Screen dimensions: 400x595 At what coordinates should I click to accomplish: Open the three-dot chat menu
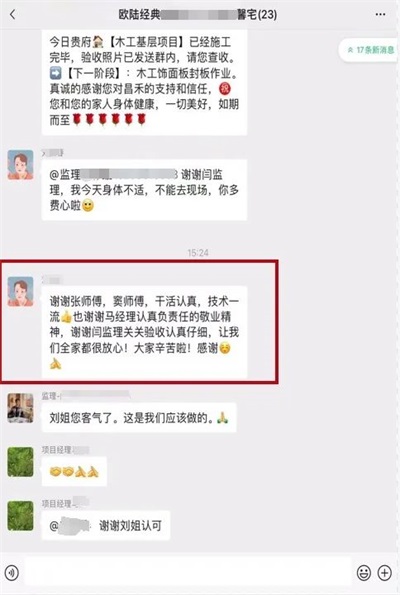(x=380, y=14)
